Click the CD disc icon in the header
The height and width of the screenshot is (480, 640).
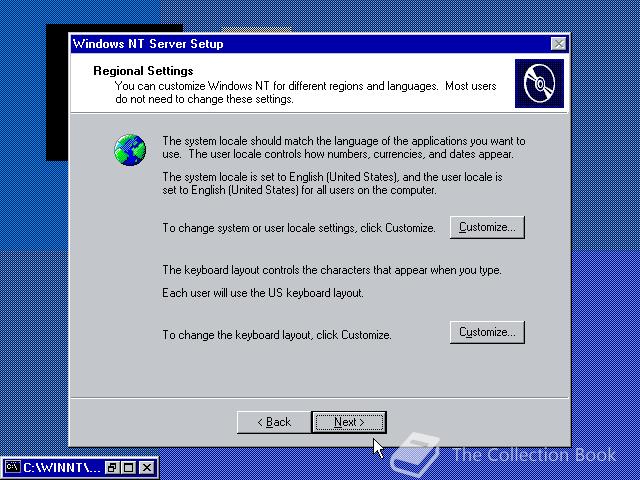539,84
